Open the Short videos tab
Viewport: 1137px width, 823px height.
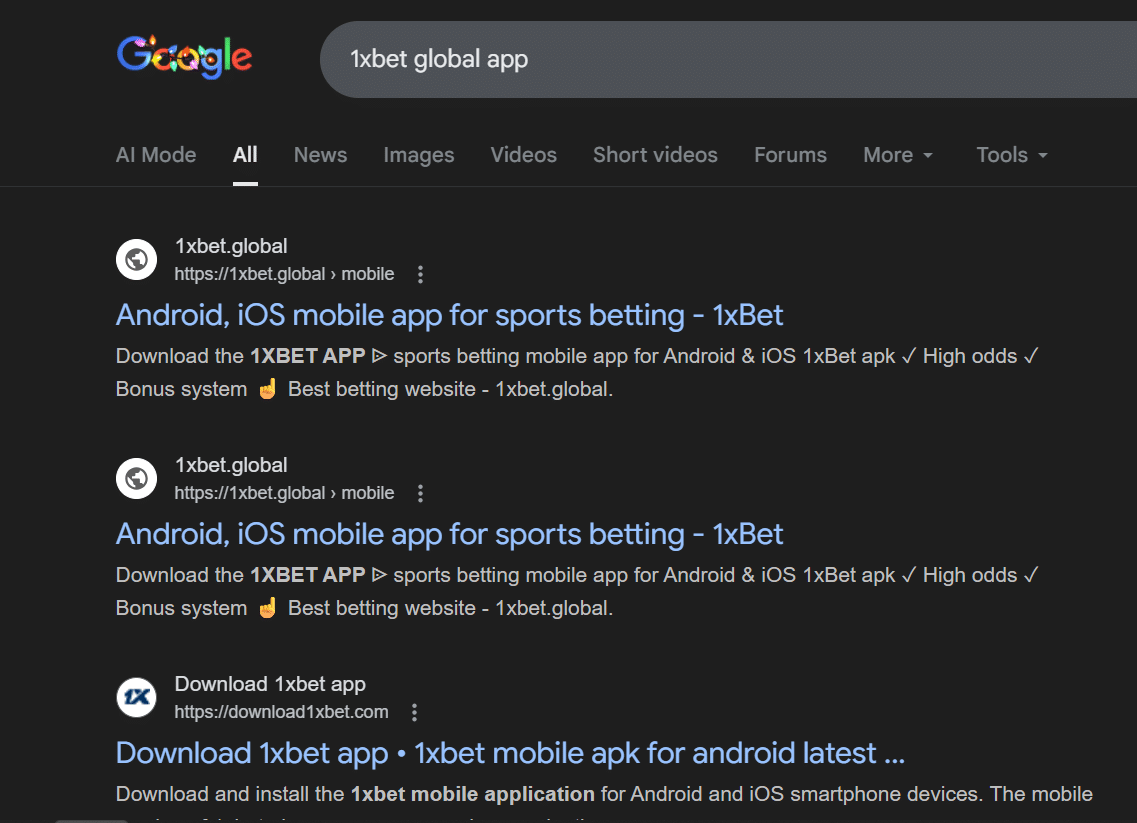[655, 155]
